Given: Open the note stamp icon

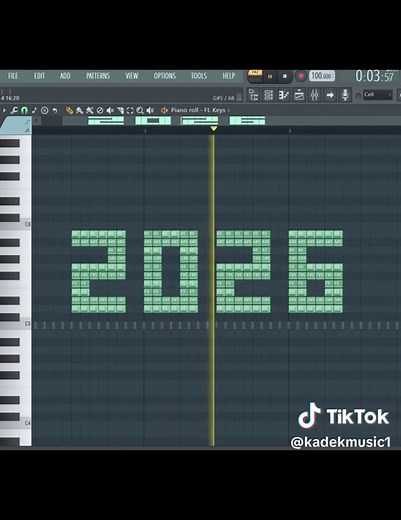Looking at the screenshot, I should tap(34, 110).
